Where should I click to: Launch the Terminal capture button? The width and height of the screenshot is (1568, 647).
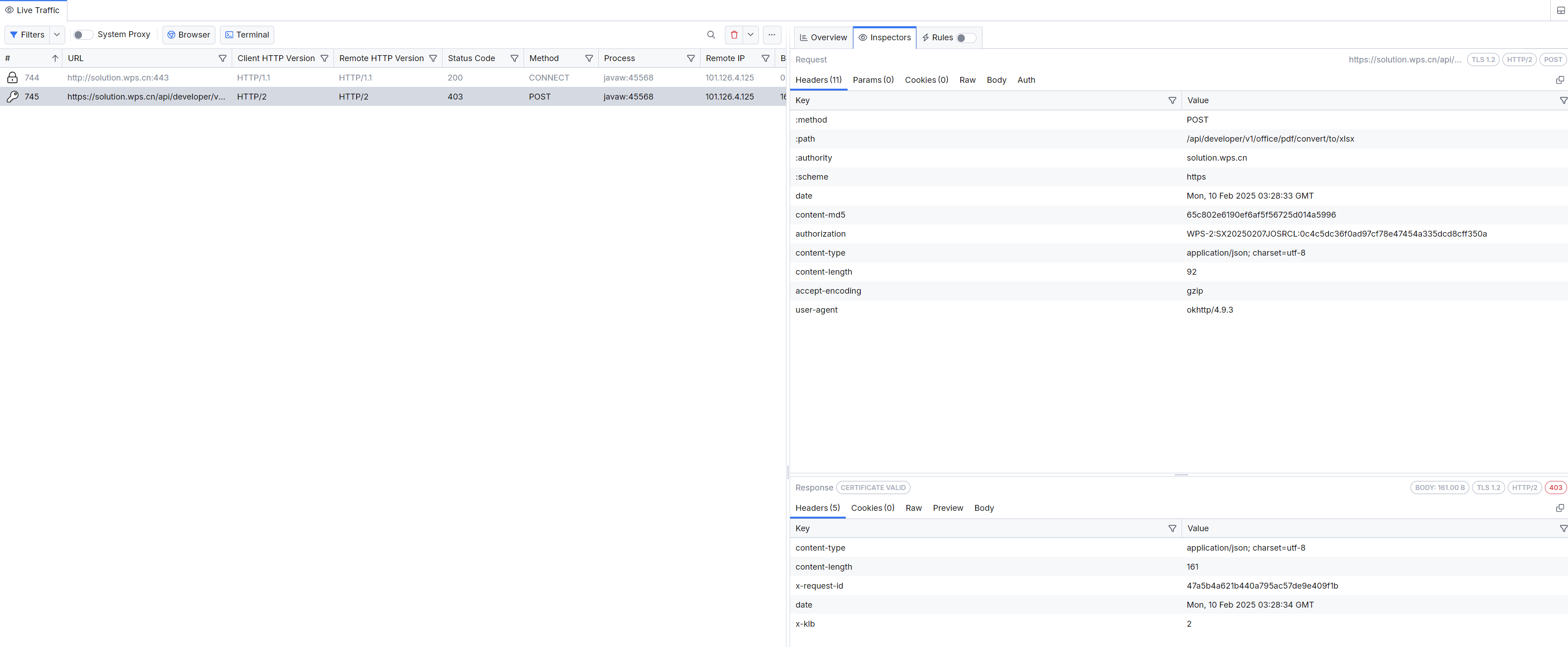(247, 35)
